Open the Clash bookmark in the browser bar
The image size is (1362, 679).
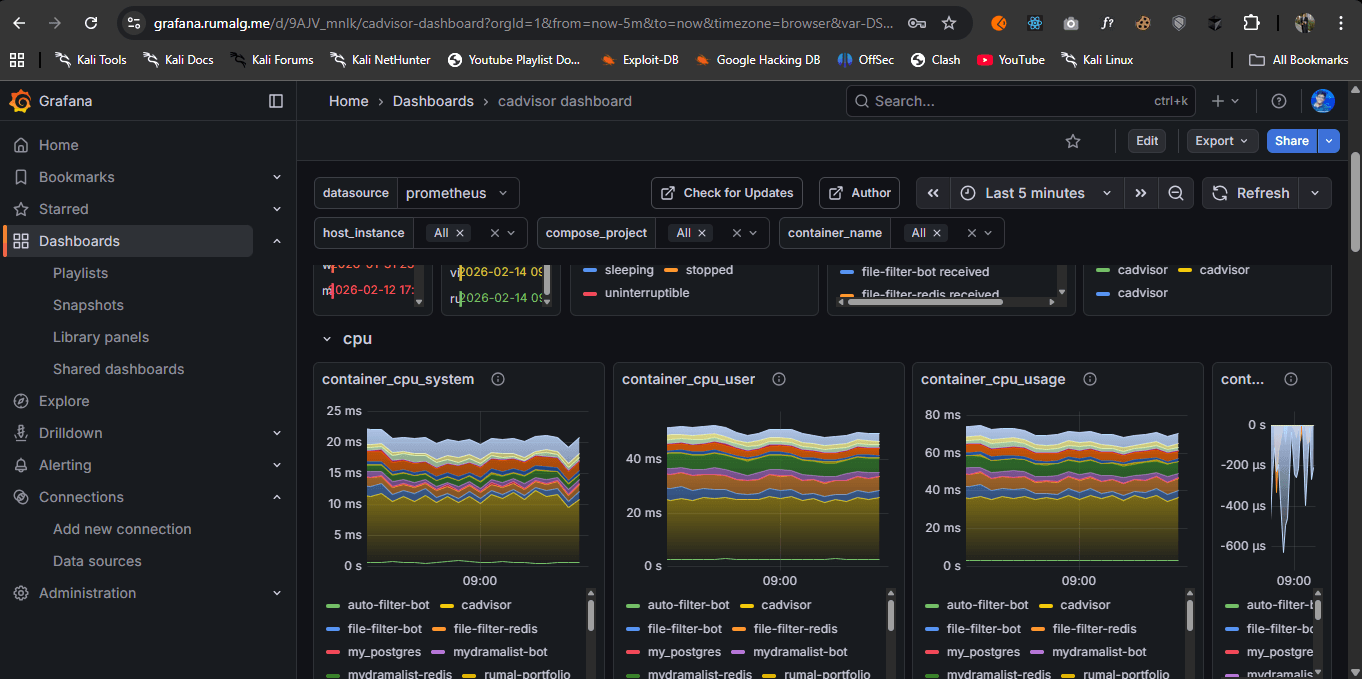tap(935, 59)
